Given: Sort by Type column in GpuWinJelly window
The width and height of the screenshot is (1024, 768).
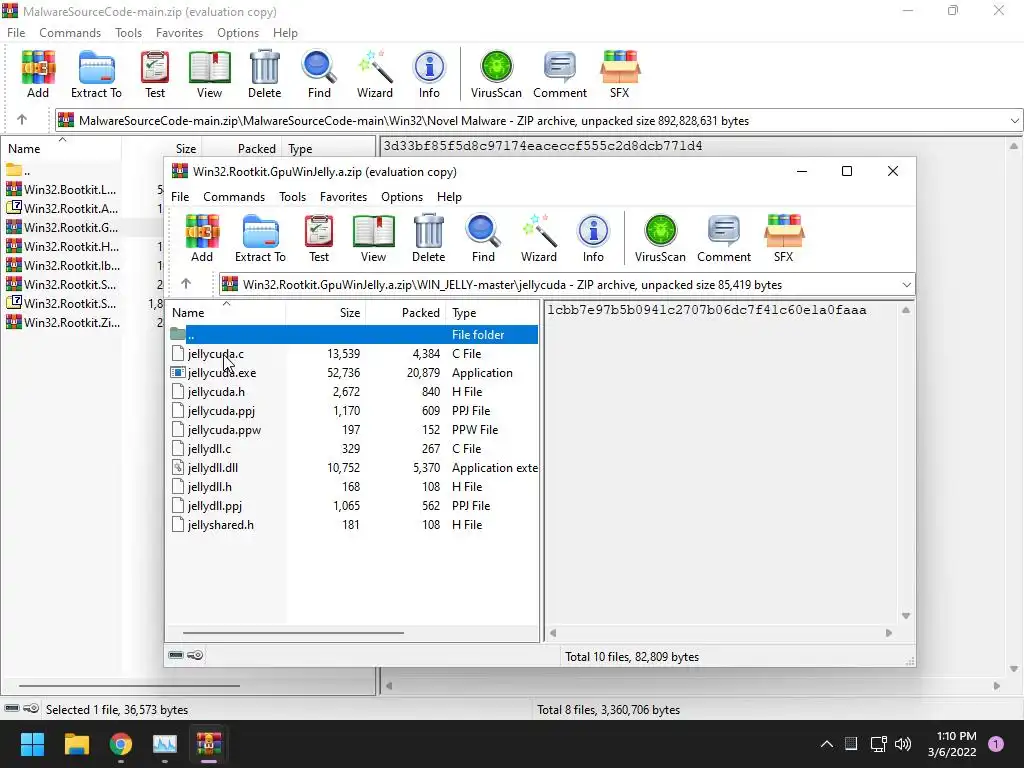Looking at the screenshot, I should pyautogui.click(x=492, y=312).
